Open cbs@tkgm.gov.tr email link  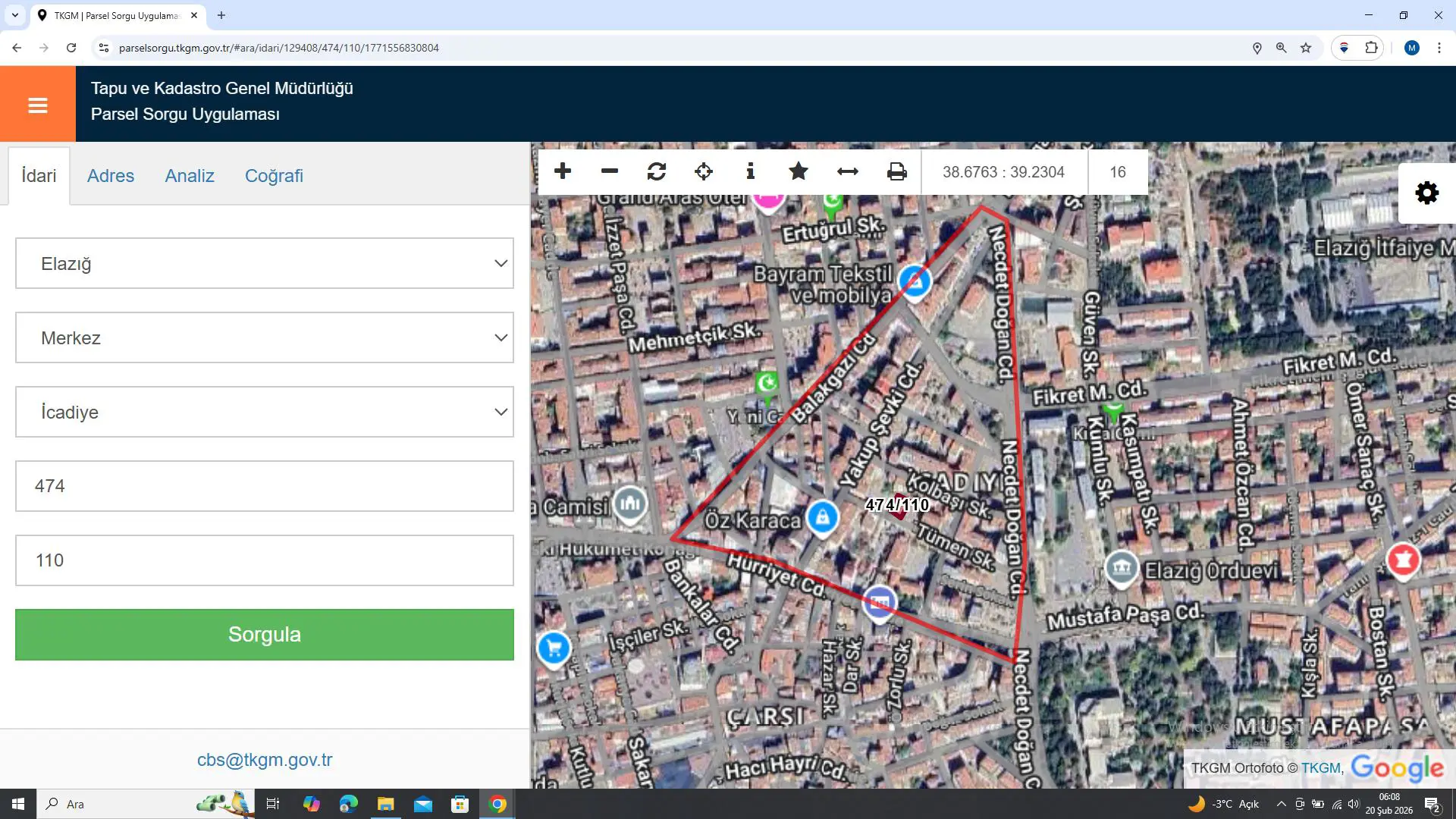tap(265, 760)
